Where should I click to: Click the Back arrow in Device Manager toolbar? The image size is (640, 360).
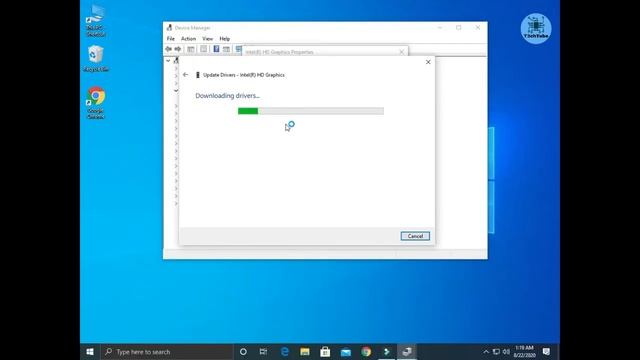click(168, 49)
